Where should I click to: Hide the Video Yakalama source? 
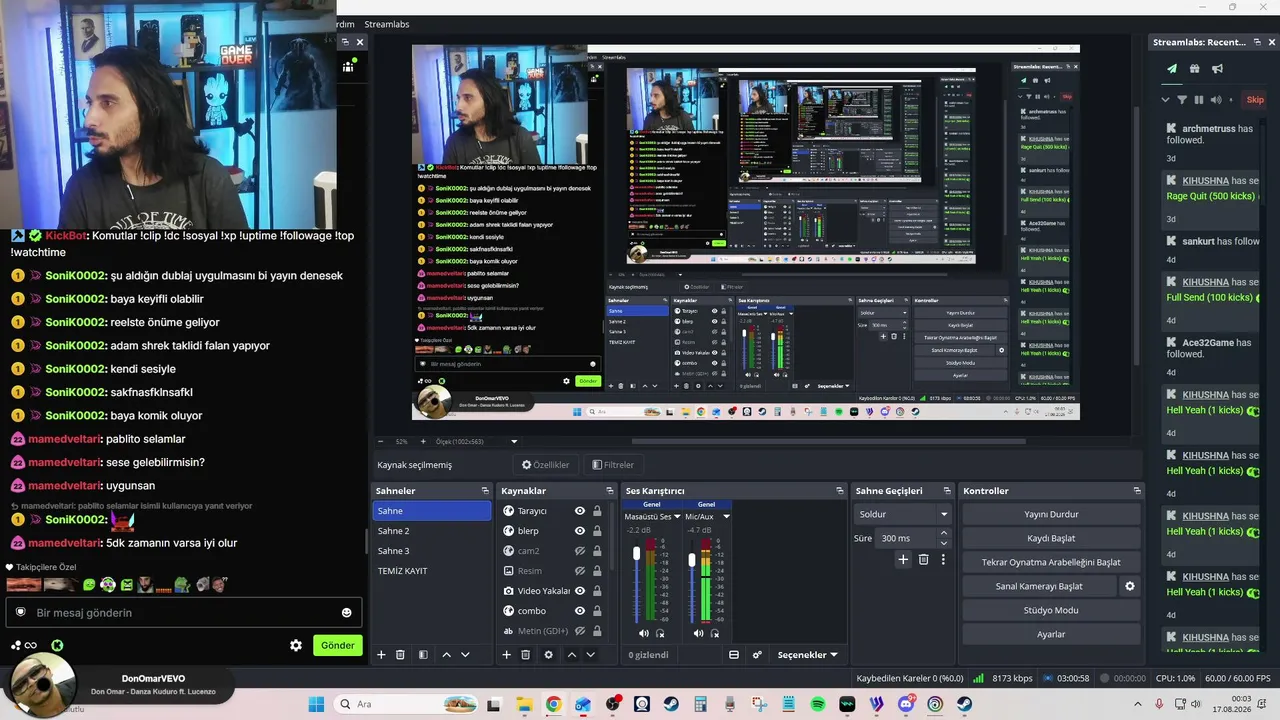(579, 591)
